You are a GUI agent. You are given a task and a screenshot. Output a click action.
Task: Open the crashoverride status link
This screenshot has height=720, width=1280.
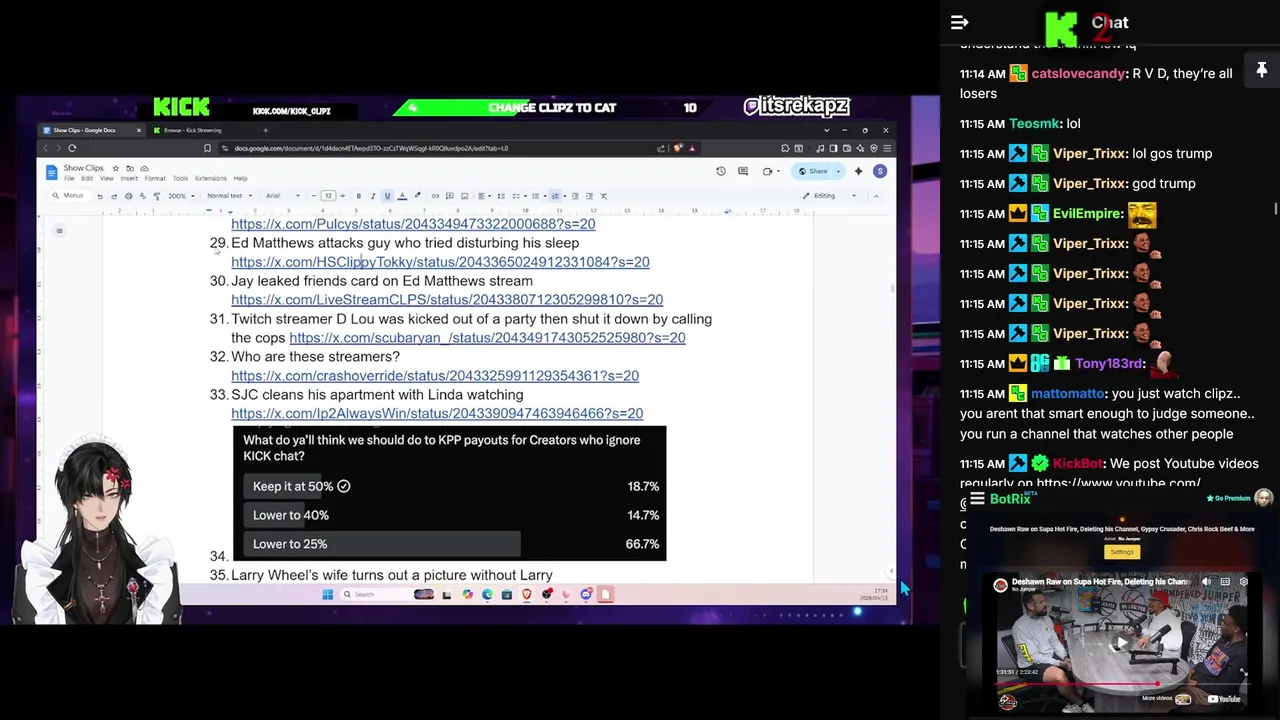(x=435, y=376)
